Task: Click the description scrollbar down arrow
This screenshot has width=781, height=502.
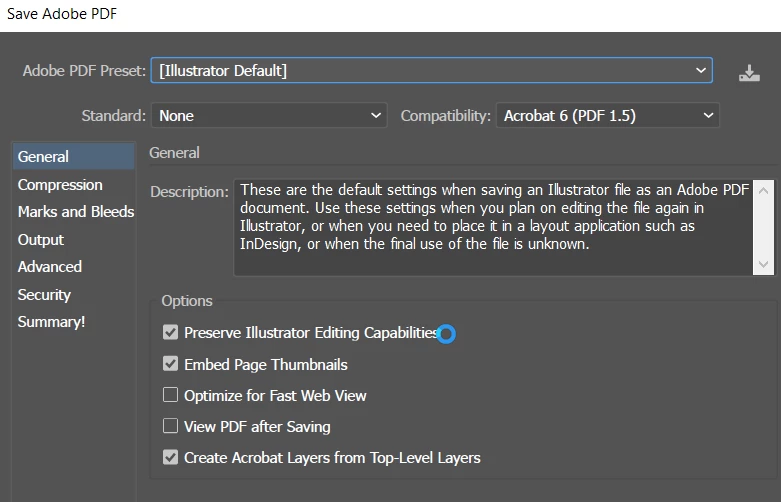Action: [x=764, y=264]
